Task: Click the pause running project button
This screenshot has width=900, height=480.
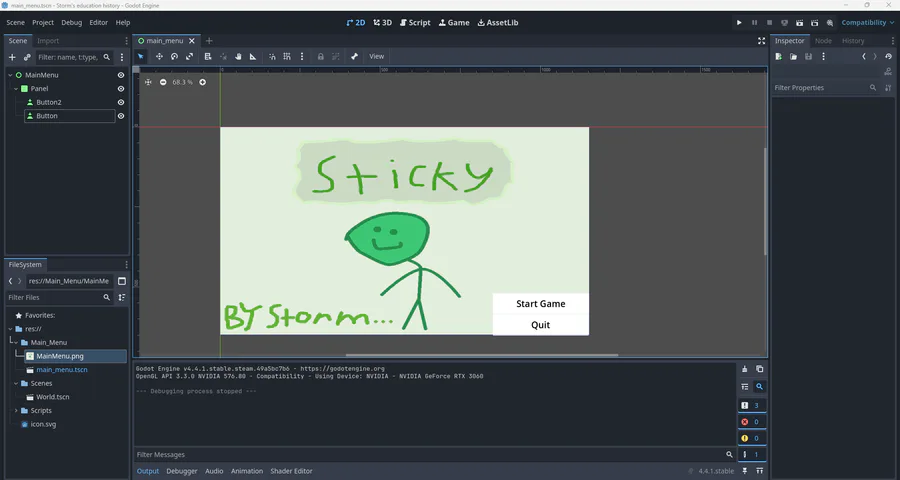Action: point(754,22)
